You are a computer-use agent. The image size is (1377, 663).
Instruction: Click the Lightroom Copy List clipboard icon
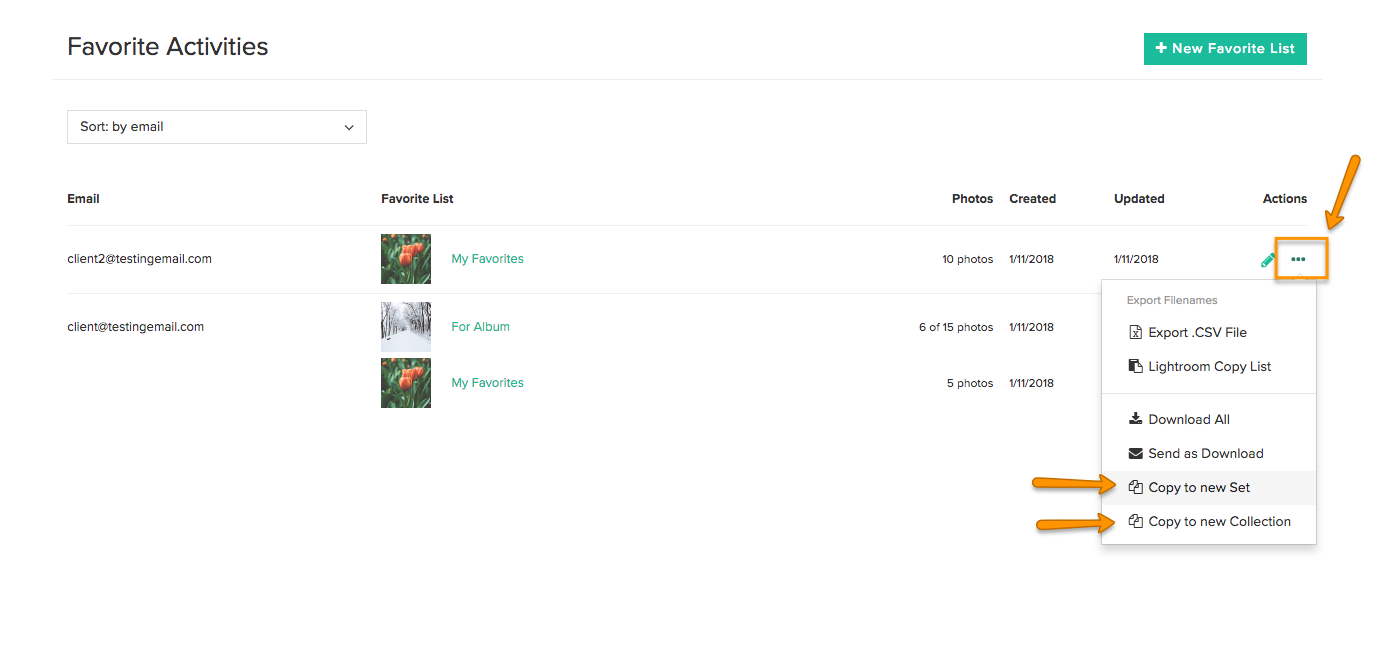tap(1135, 367)
